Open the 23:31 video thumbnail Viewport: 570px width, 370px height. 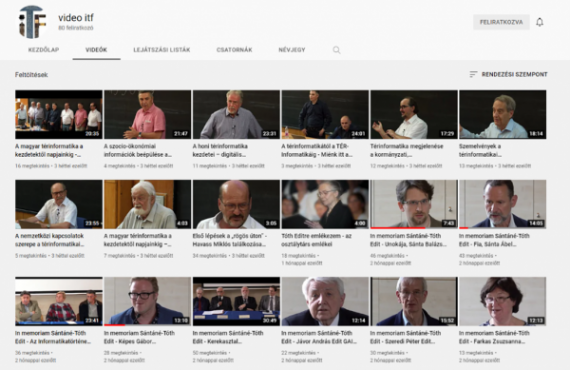pos(236,114)
